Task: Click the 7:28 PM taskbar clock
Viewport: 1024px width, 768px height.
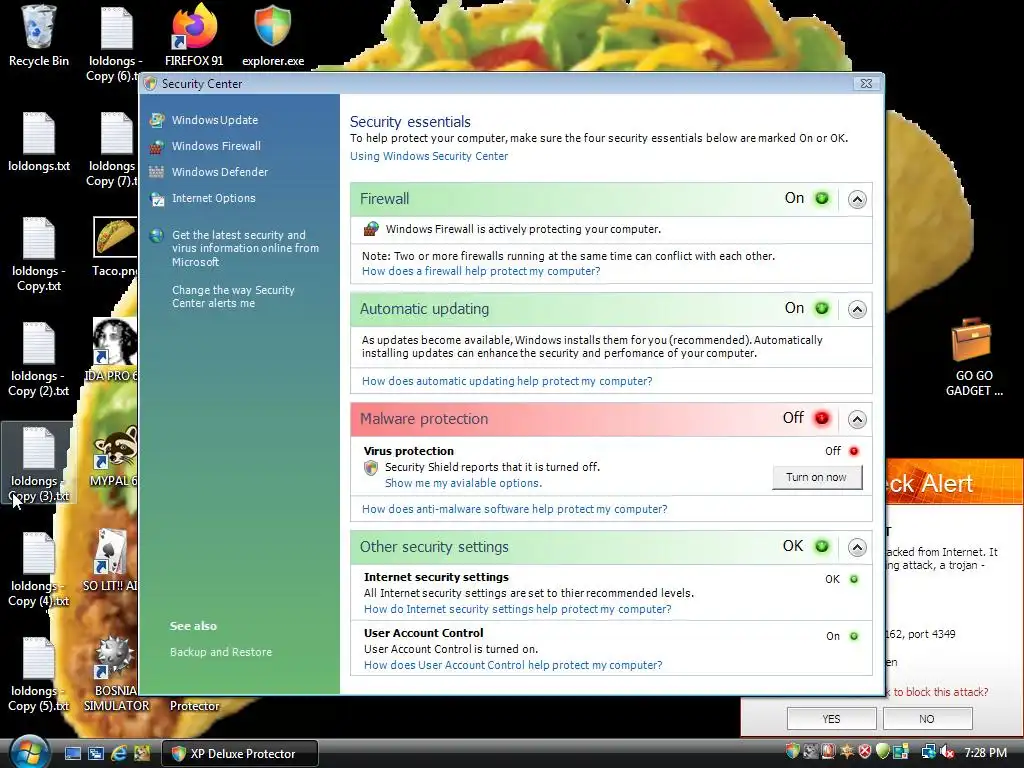Action: (x=985, y=753)
